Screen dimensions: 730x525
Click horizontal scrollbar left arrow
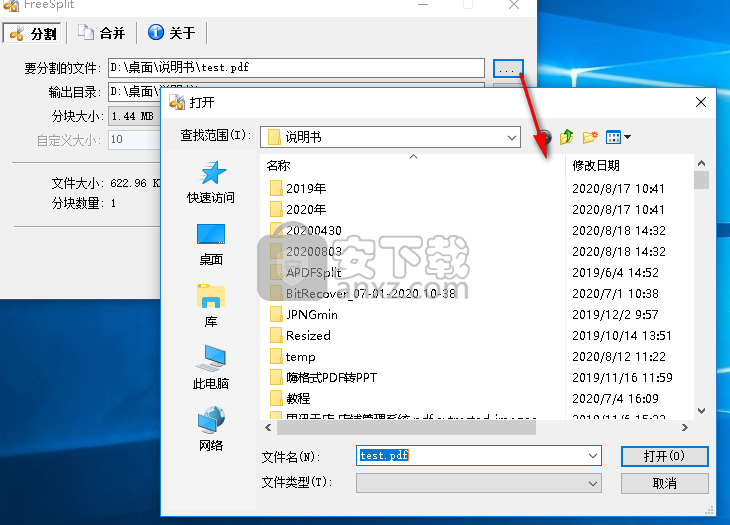coord(268,427)
